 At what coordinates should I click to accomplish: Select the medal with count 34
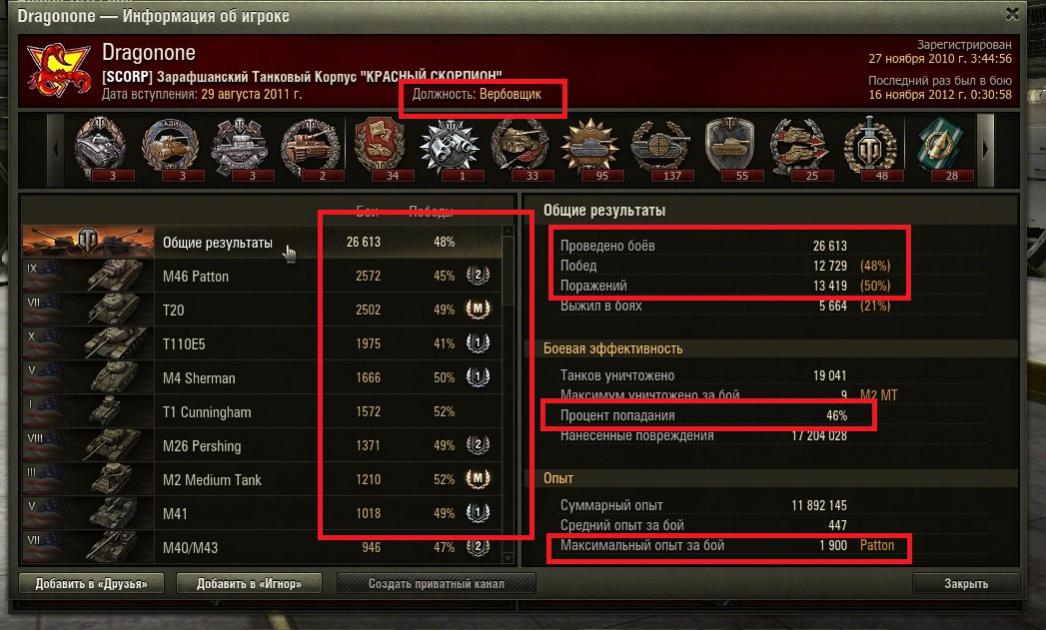pos(380,147)
